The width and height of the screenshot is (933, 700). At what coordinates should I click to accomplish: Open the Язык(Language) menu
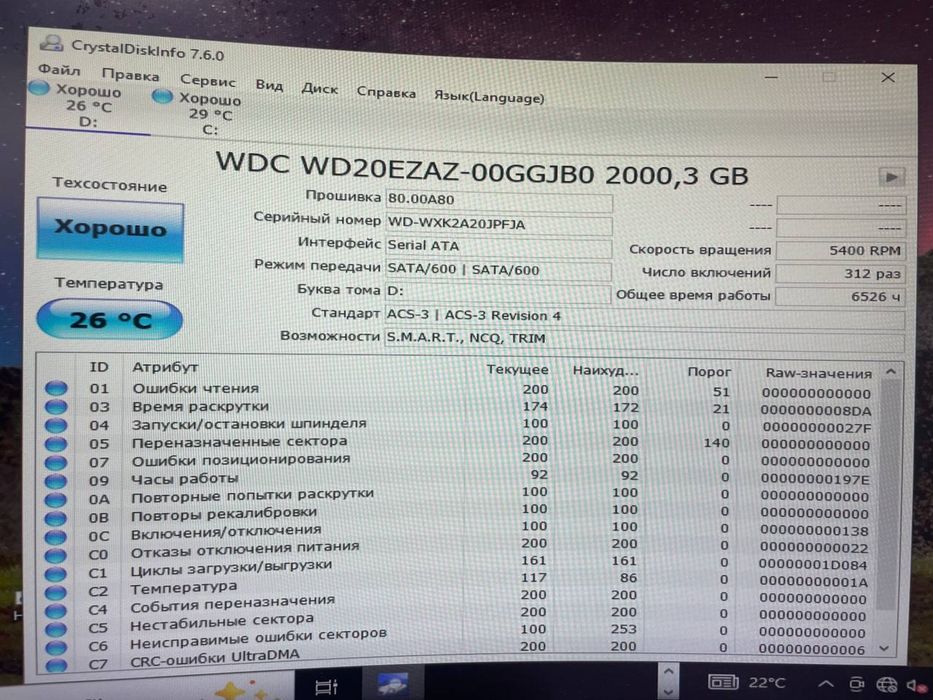click(489, 97)
